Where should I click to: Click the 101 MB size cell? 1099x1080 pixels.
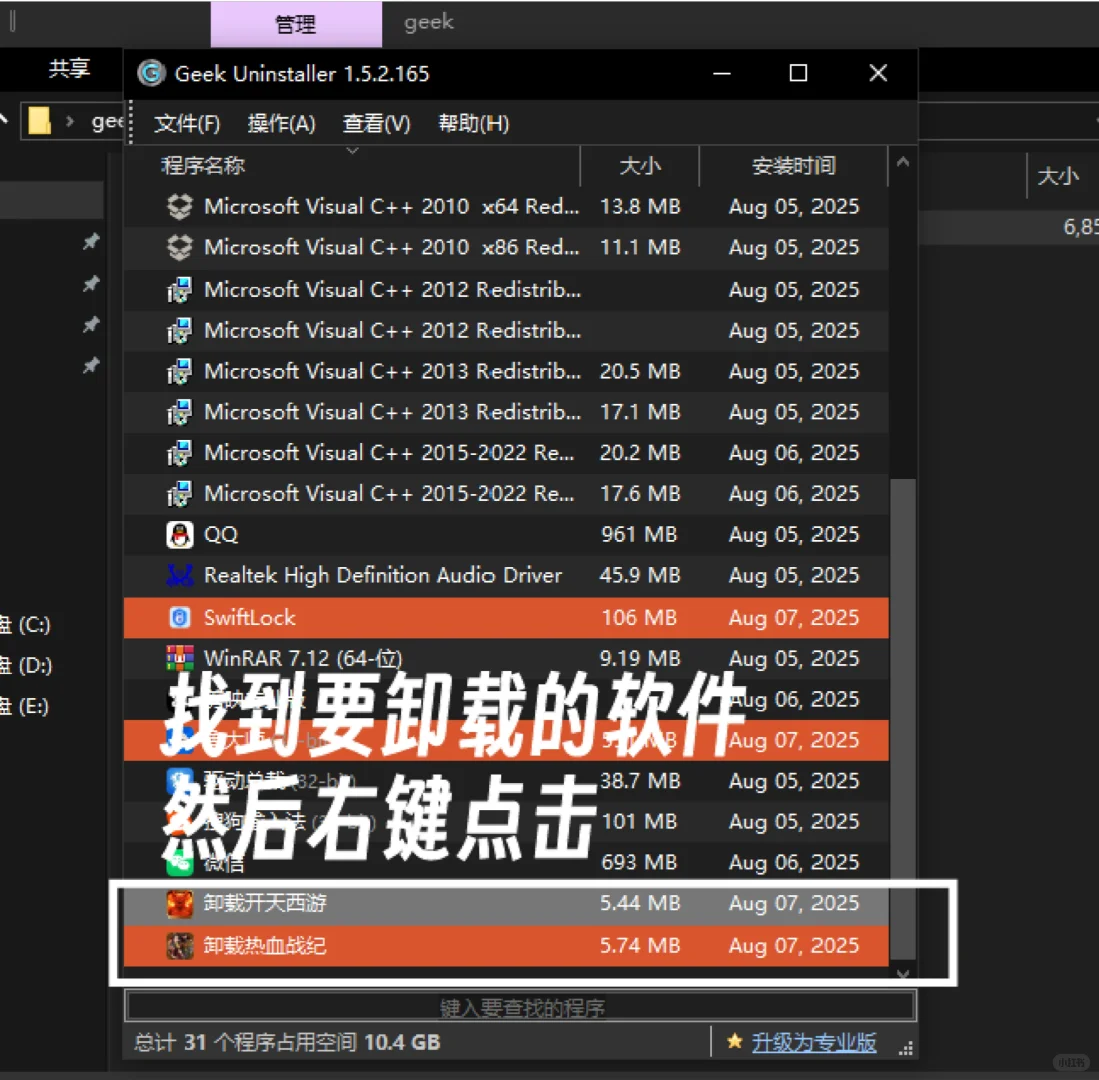click(x=639, y=821)
